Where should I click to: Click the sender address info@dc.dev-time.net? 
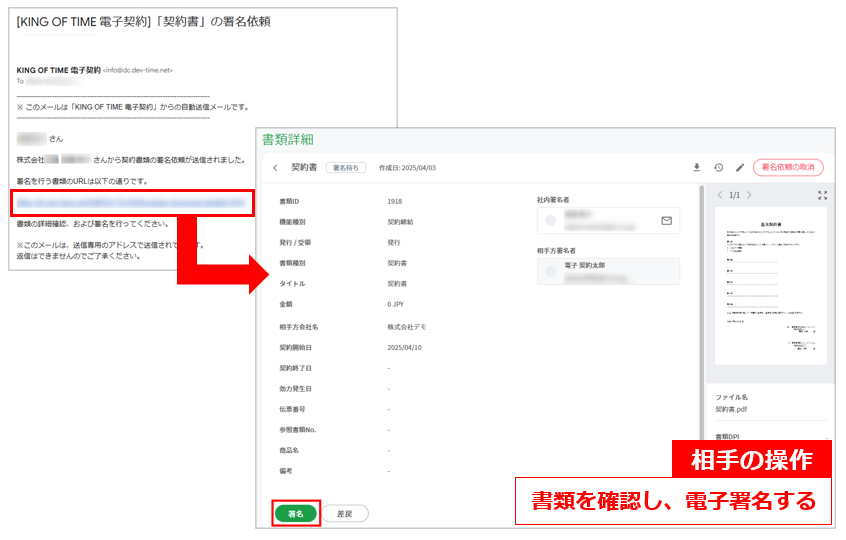[x=138, y=70]
